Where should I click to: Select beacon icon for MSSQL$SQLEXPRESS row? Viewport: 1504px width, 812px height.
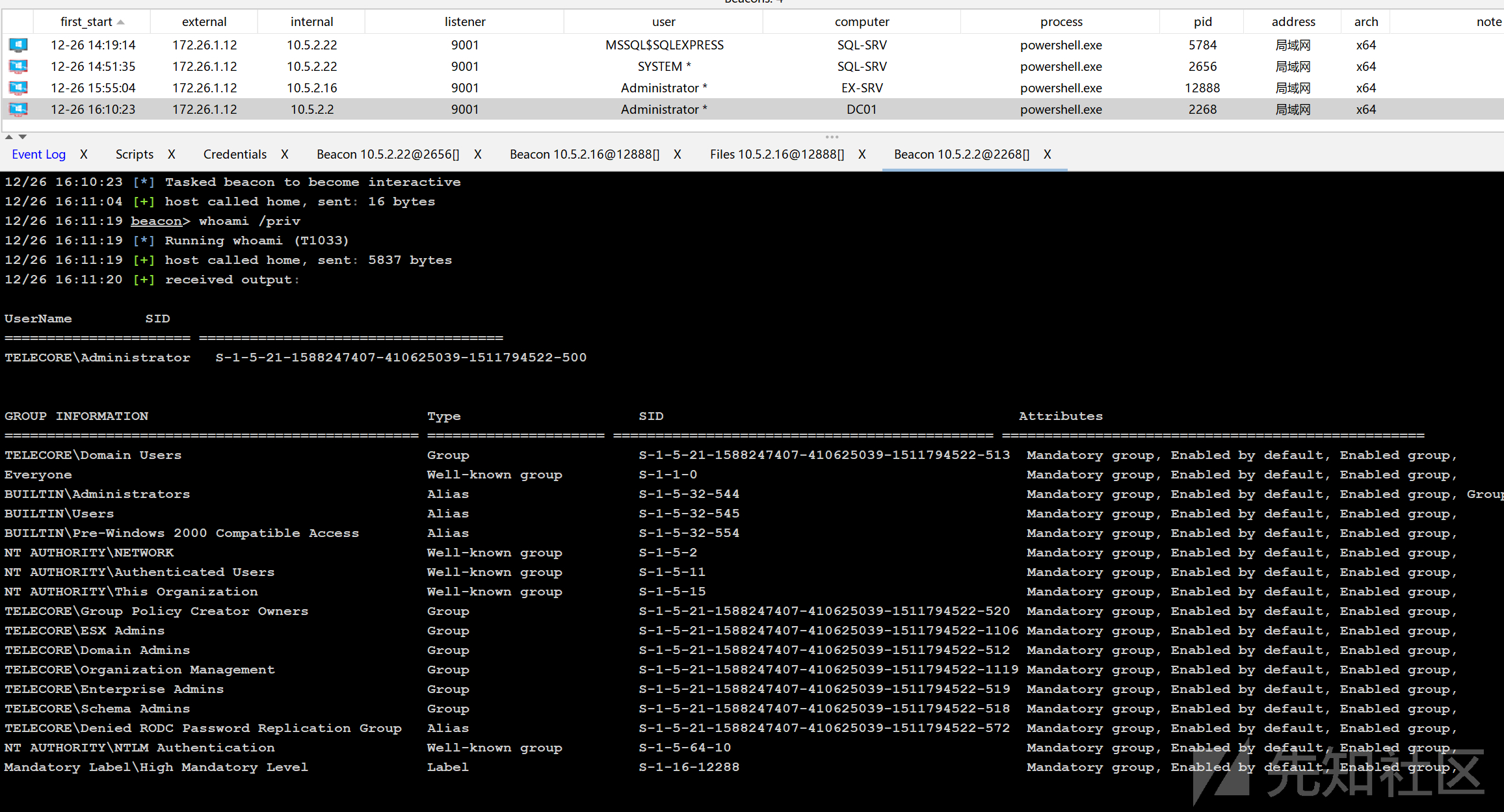coord(18,45)
